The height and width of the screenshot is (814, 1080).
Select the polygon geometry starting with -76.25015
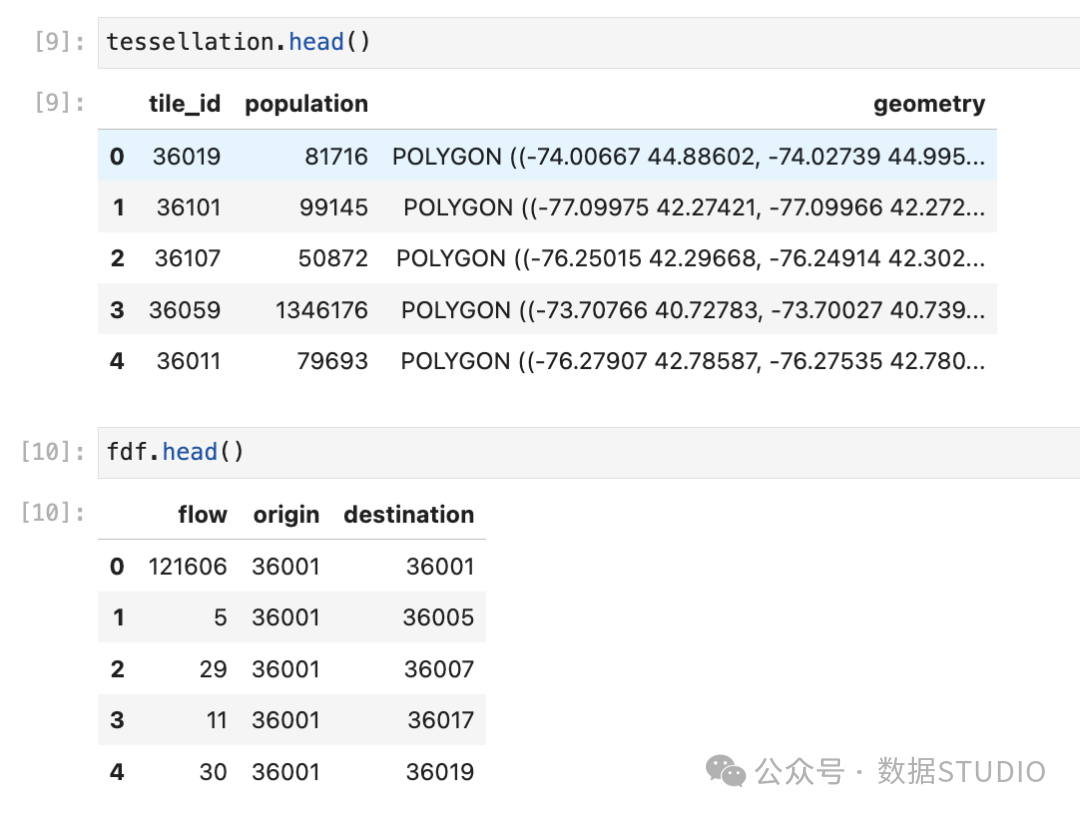691,258
